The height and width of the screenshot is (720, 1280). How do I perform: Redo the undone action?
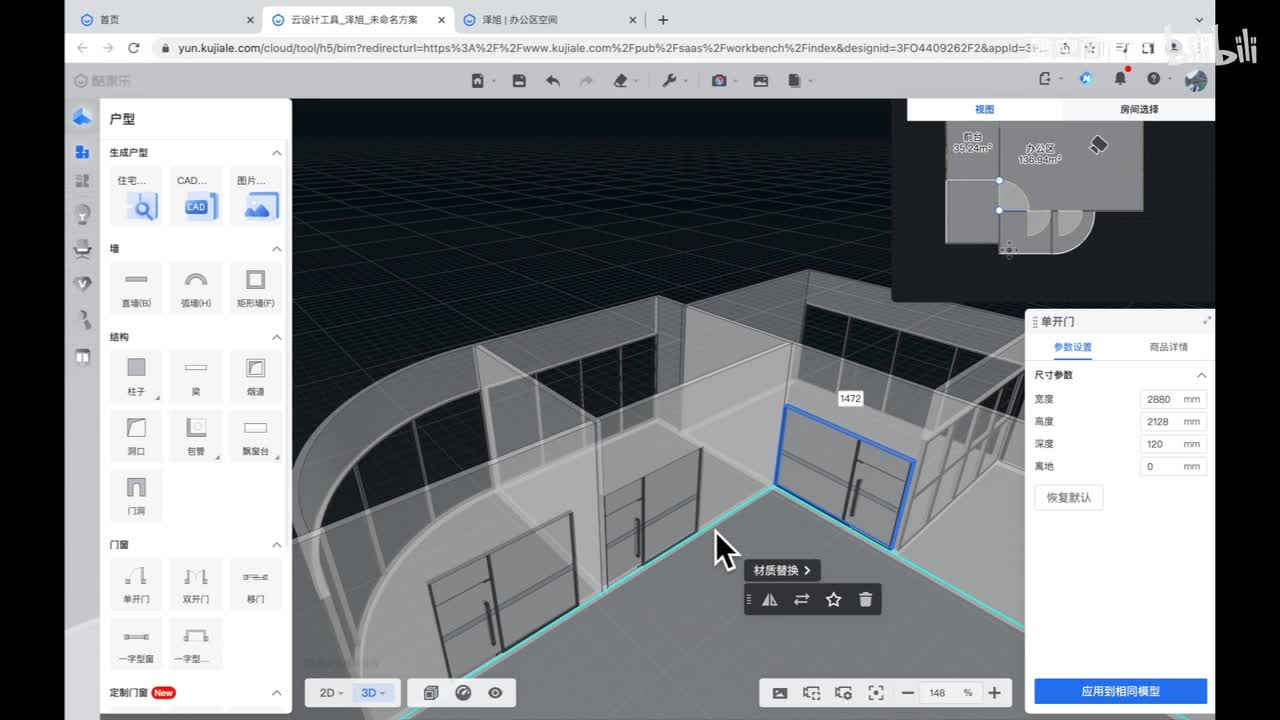(587, 81)
